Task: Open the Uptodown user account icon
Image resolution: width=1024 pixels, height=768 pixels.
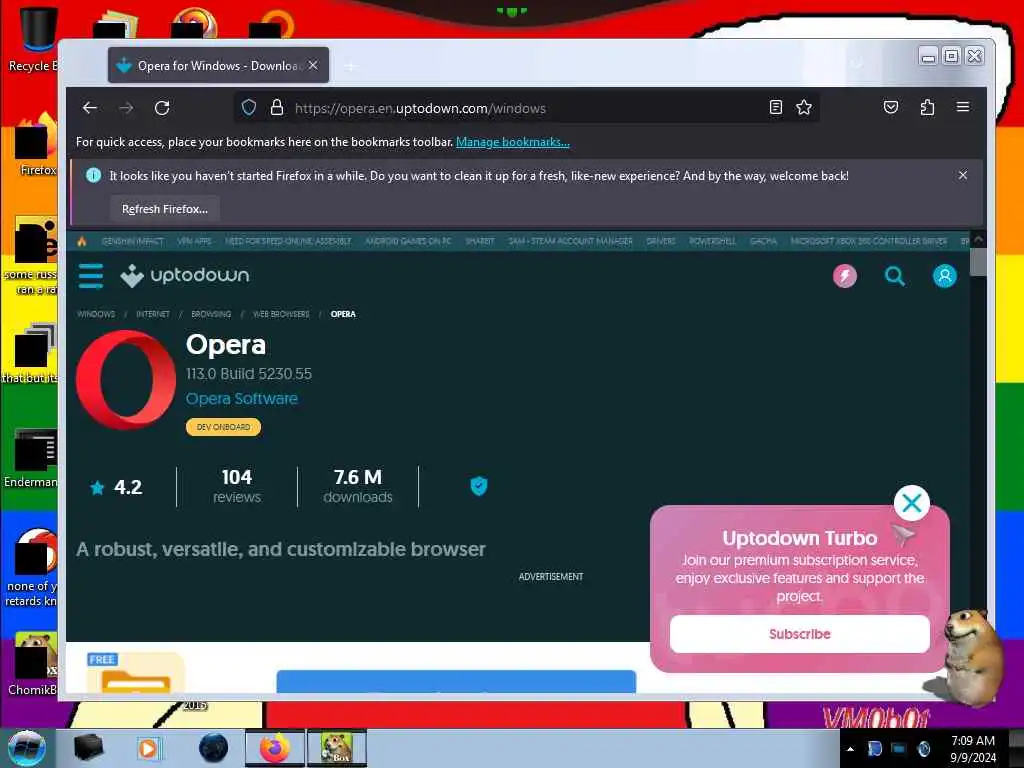Action: (x=944, y=276)
